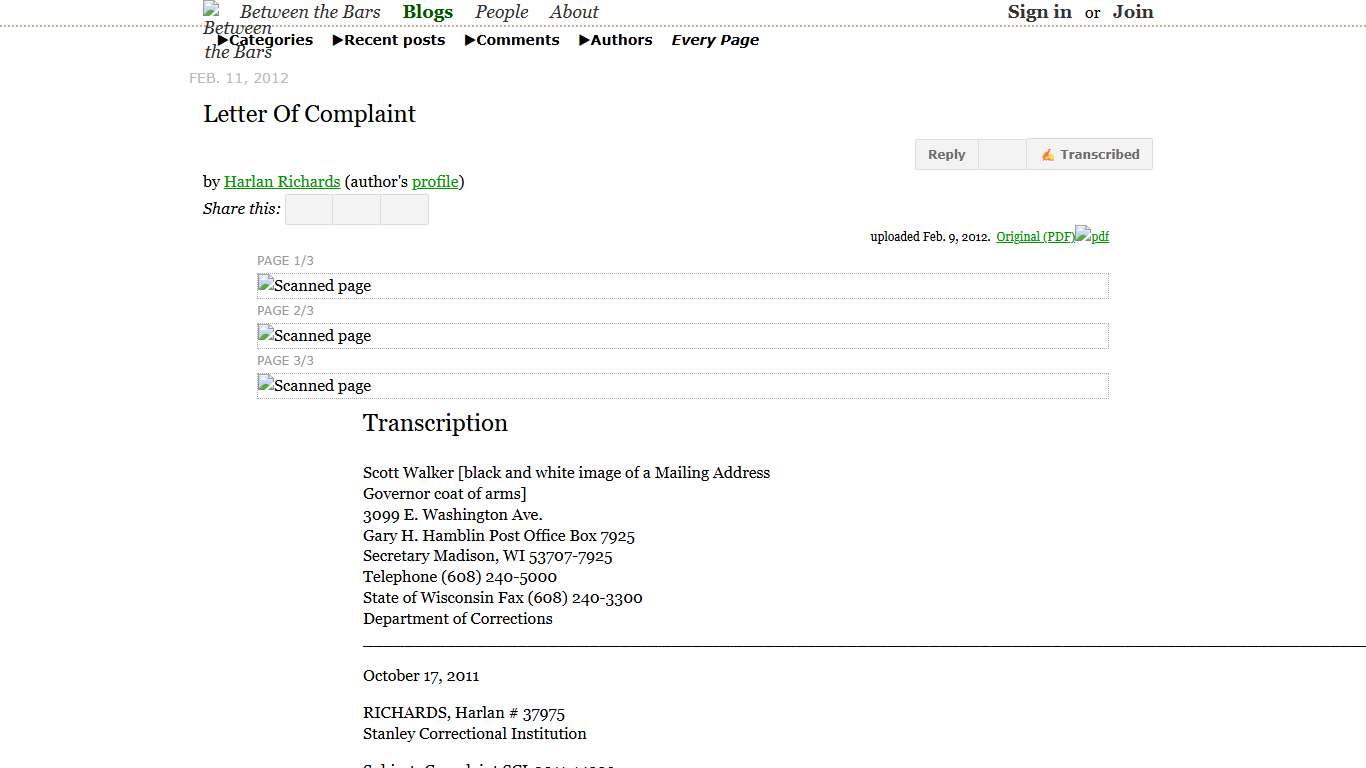Click the pencil icon on Transcribed button

point(1047,155)
